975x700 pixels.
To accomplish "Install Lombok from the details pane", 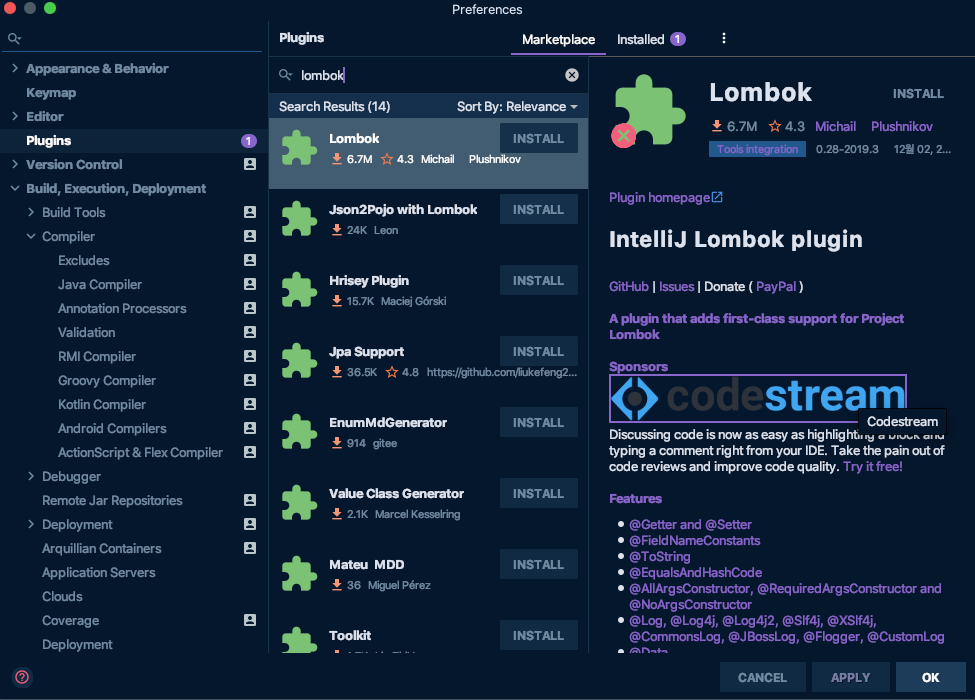I will click(x=918, y=94).
